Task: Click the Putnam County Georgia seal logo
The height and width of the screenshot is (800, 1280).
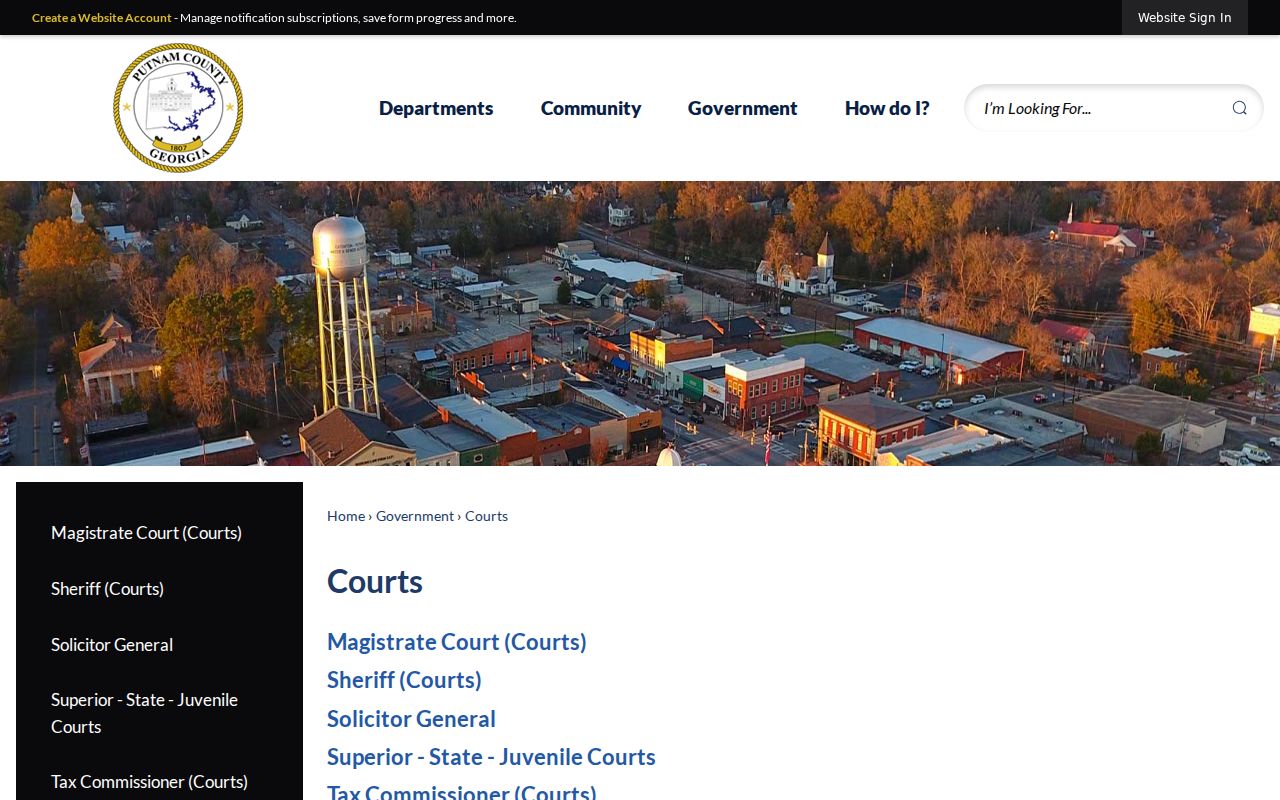Action: click(178, 108)
